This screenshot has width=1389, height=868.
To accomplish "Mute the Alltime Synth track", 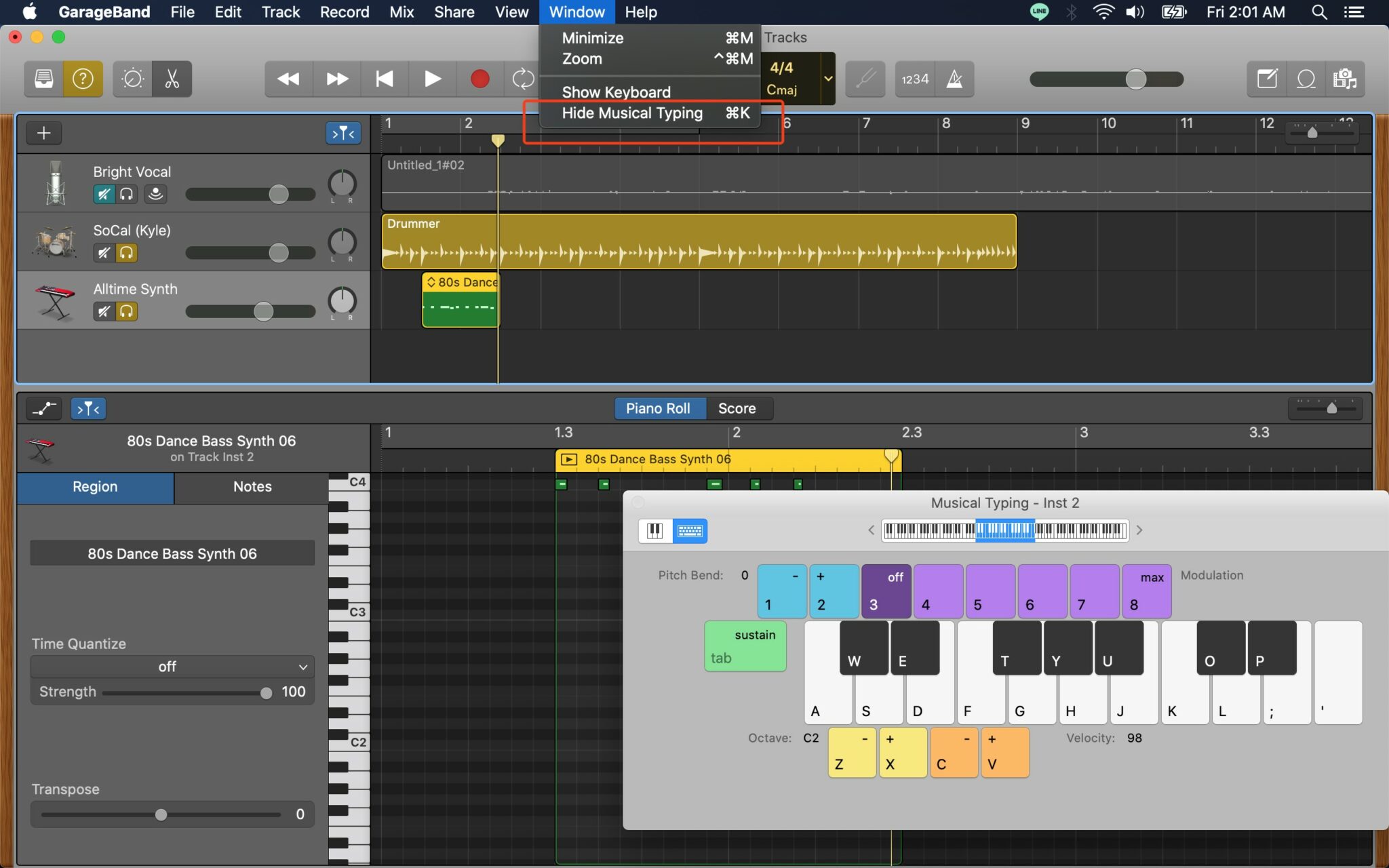I will [x=103, y=311].
